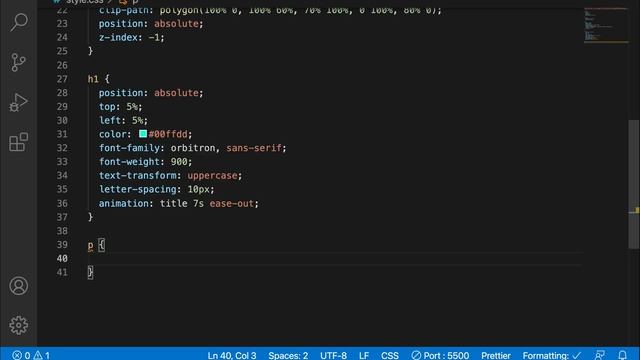Viewport: 640px width, 360px height.
Task: Open the Manage gear menu
Action: [x=19, y=325]
